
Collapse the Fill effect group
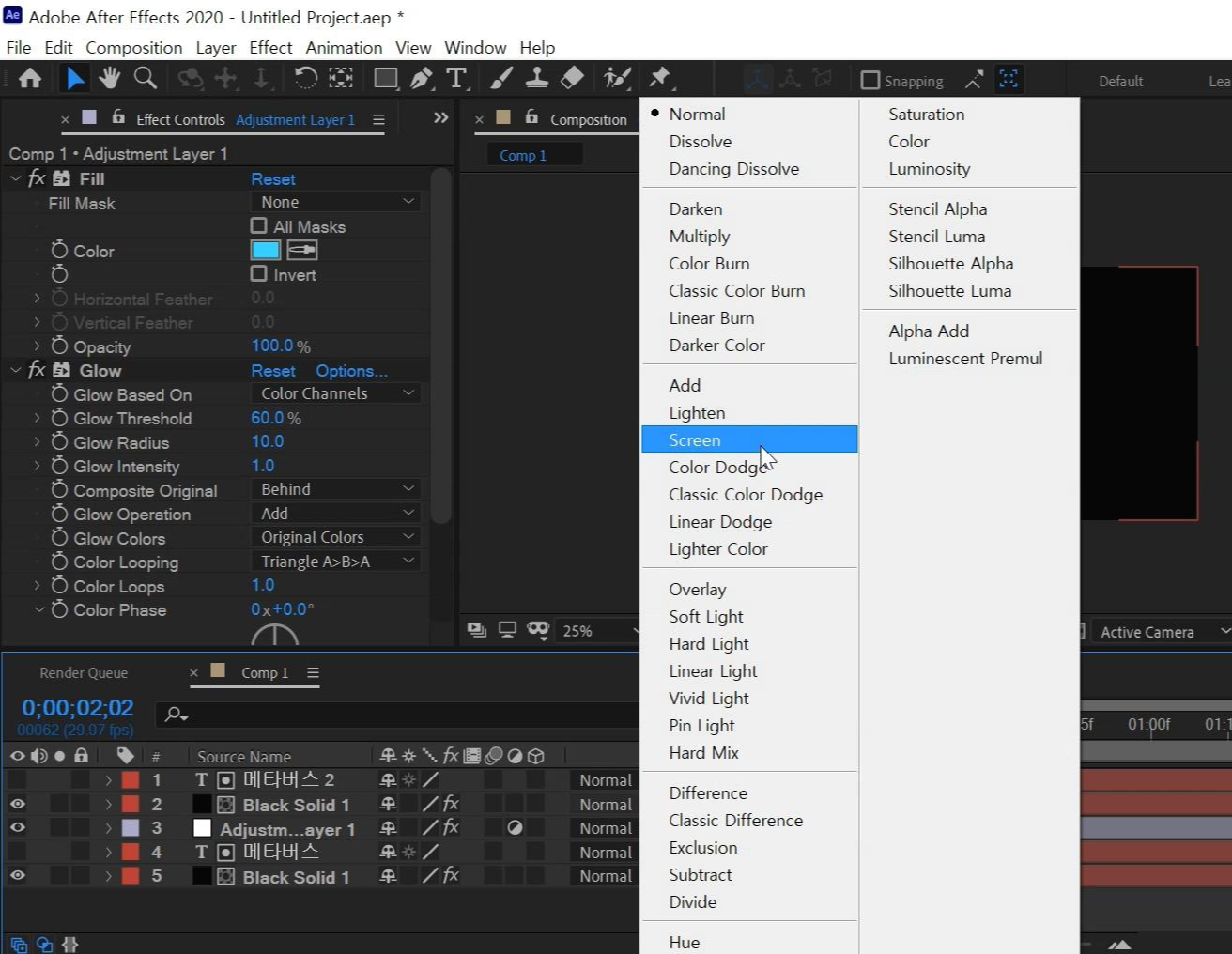click(15, 178)
